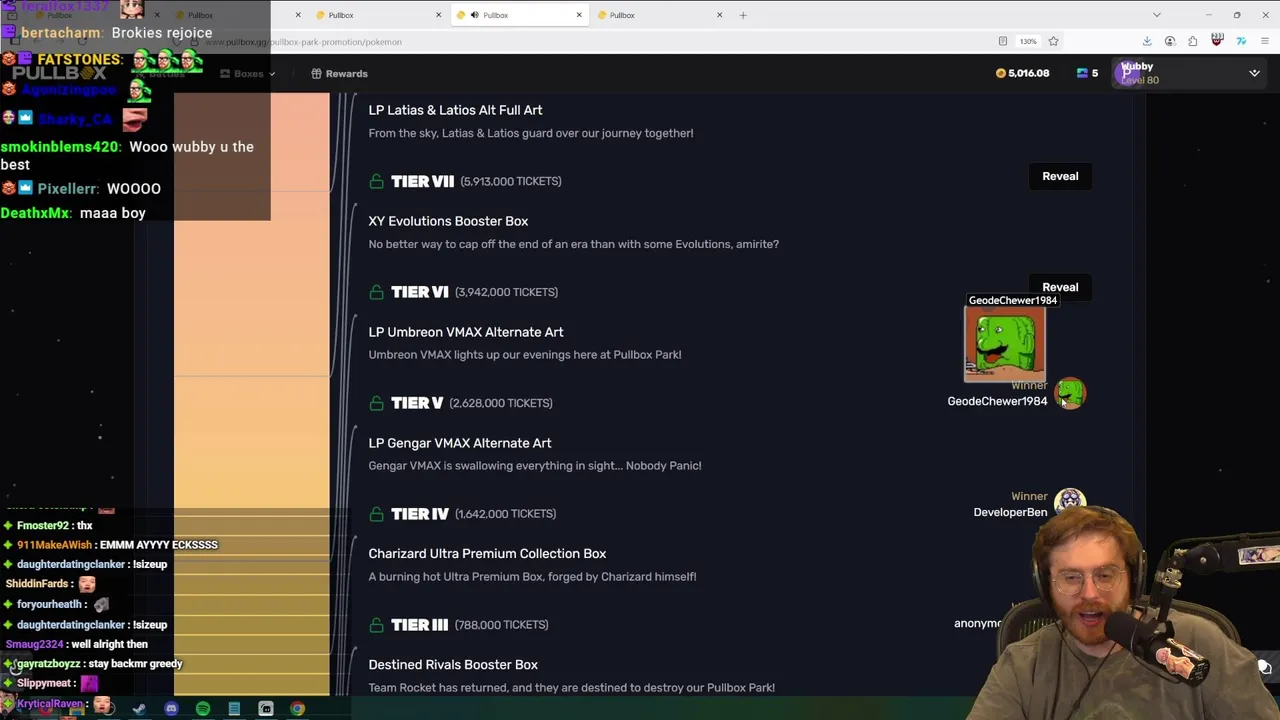Open the browser downloads panel
1280x720 pixels.
[1147, 41]
